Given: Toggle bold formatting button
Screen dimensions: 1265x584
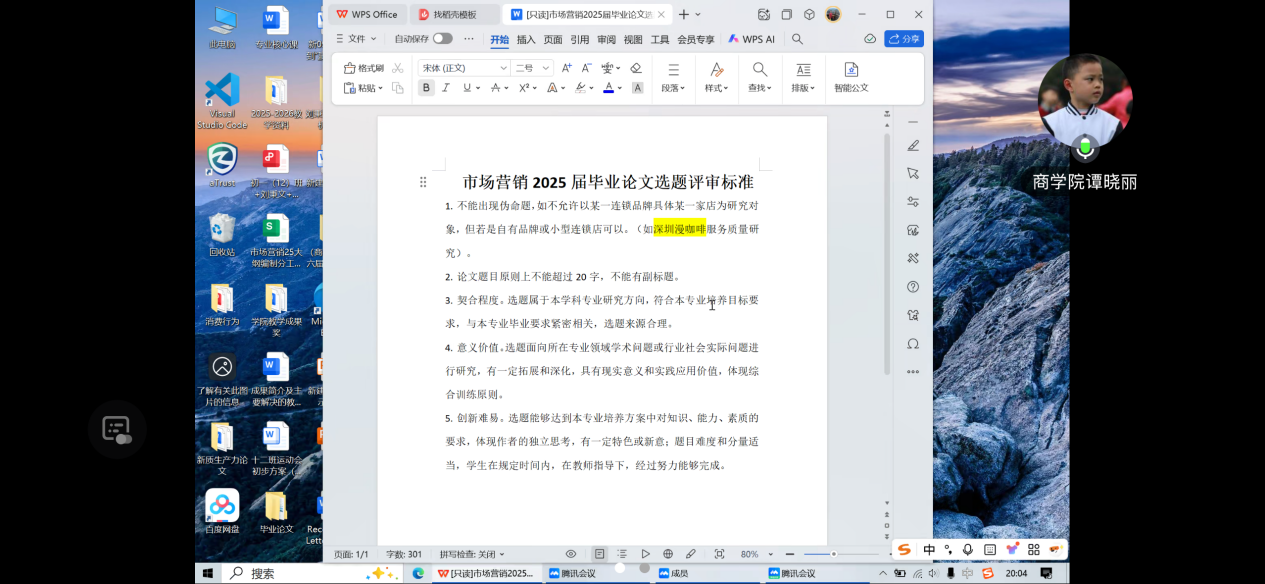Looking at the screenshot, I should (x=427, y=88).
